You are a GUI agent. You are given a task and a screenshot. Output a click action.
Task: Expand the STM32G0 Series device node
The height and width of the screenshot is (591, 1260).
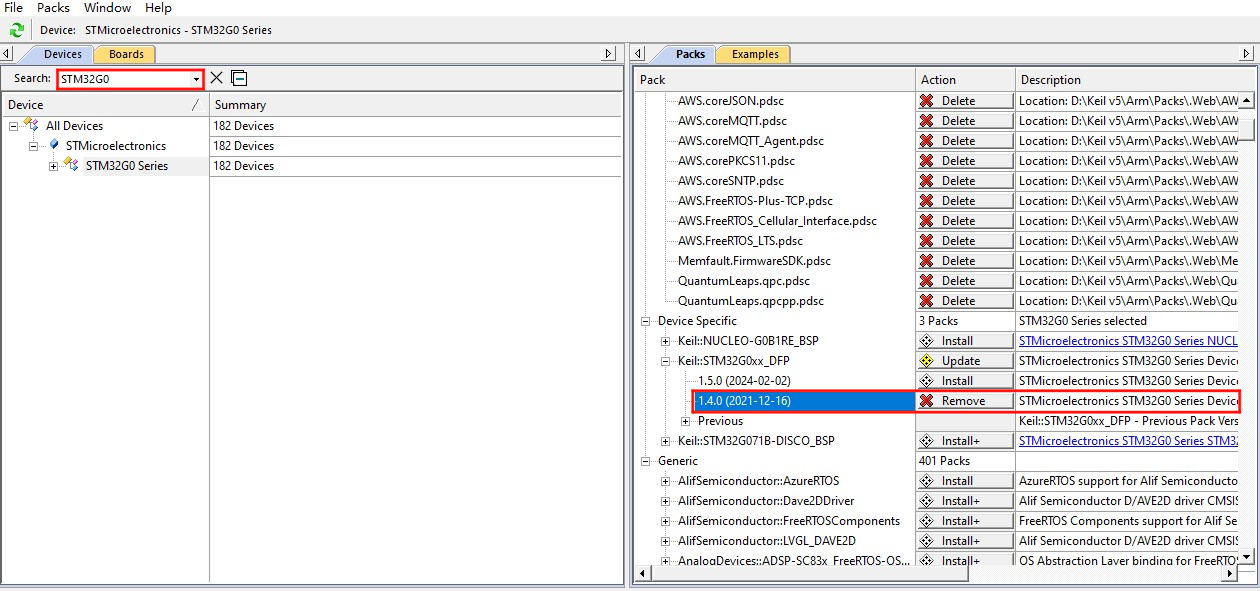(x=54, y=166)
